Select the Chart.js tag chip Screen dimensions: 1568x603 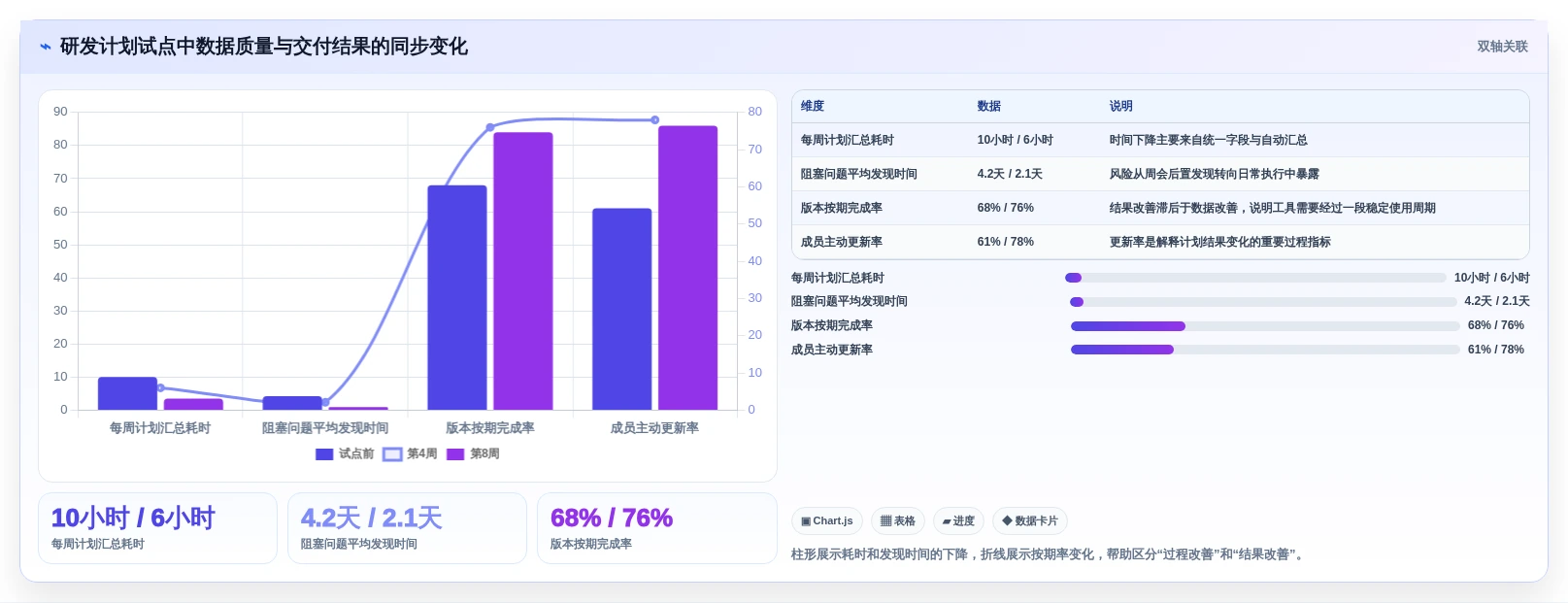pos(826,521)
